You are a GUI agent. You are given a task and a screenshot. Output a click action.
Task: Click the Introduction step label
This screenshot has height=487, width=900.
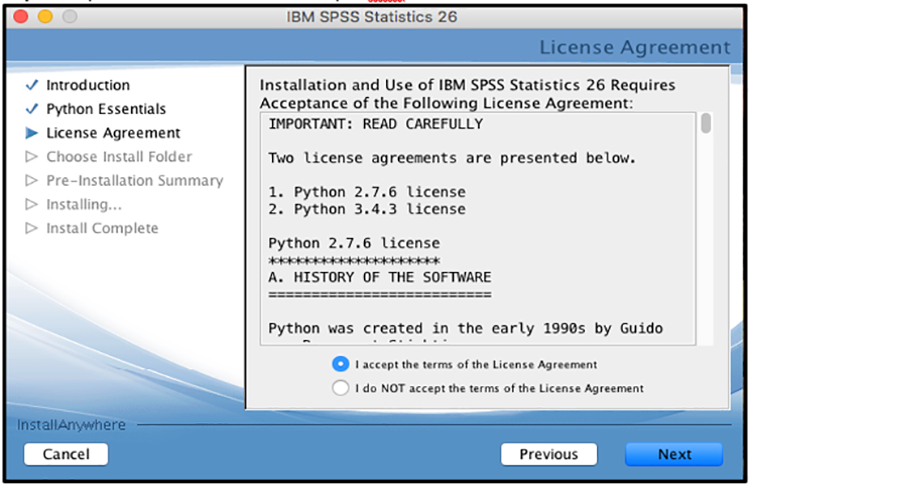[88, 85]
